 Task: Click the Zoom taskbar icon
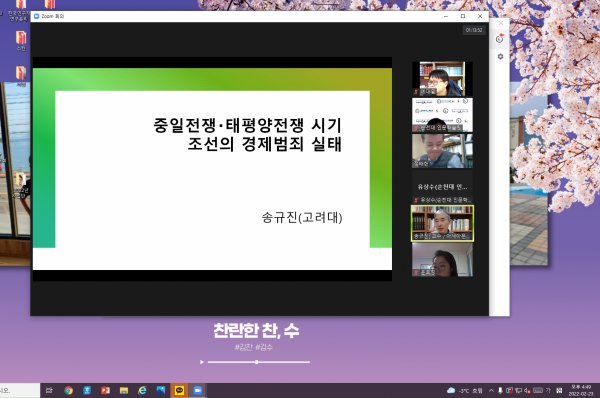(x=197, y=390)
